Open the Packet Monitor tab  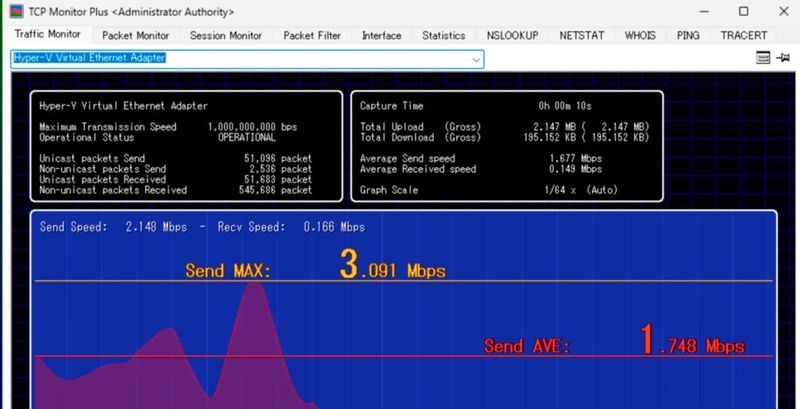[x=135, y=36]
